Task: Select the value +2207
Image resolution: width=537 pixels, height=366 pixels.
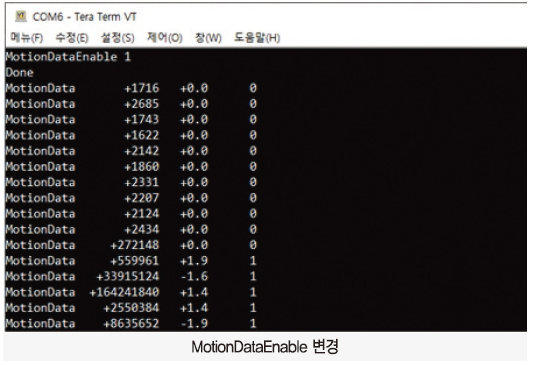Action: 141,198
